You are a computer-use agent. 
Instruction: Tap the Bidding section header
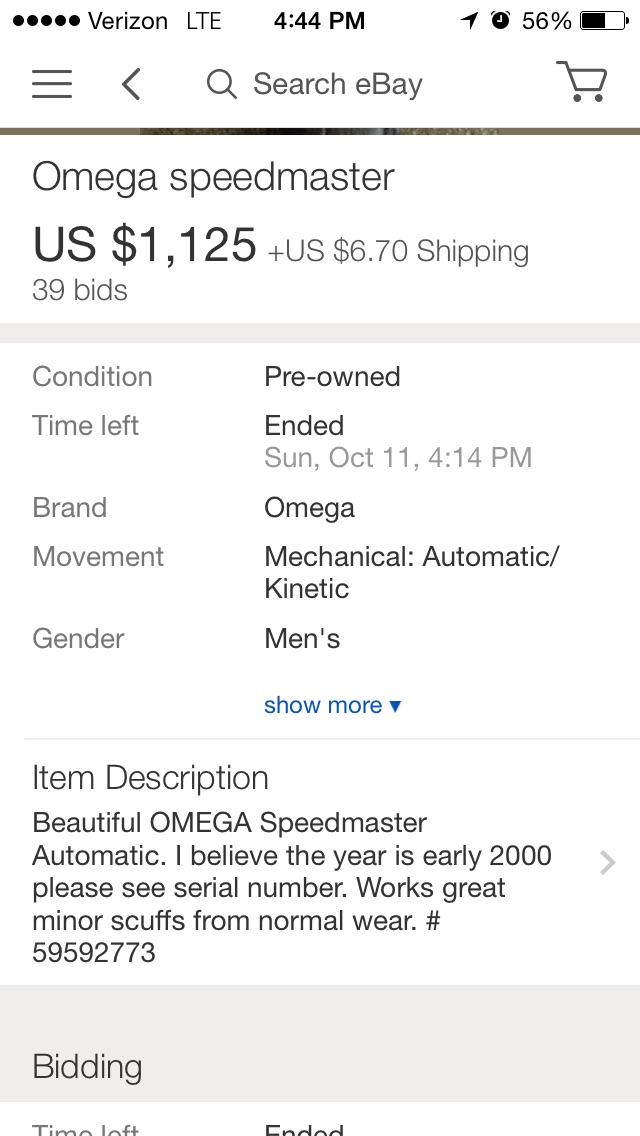(x=87, y=1066)
